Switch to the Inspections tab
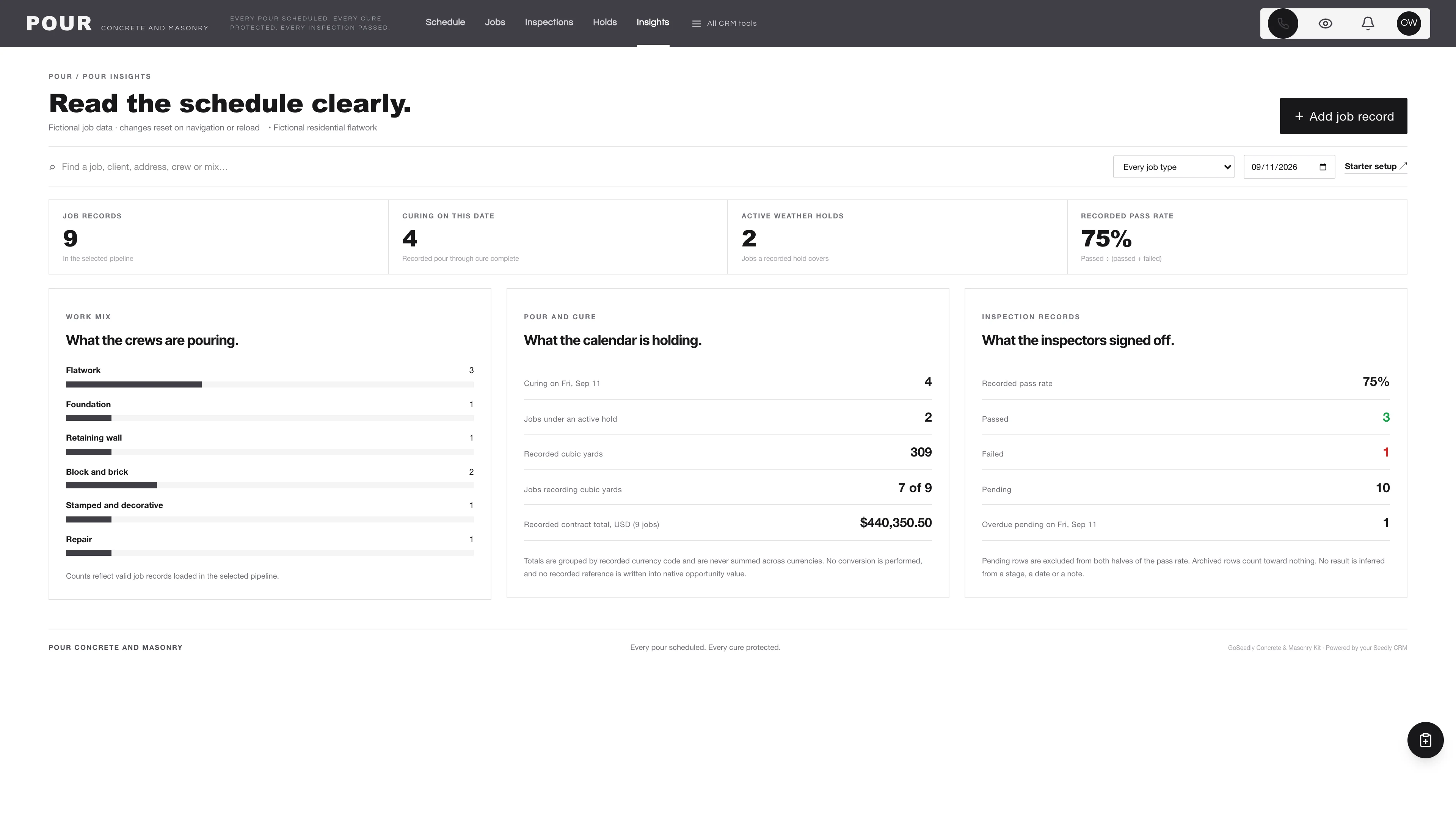 coord(548,23)
